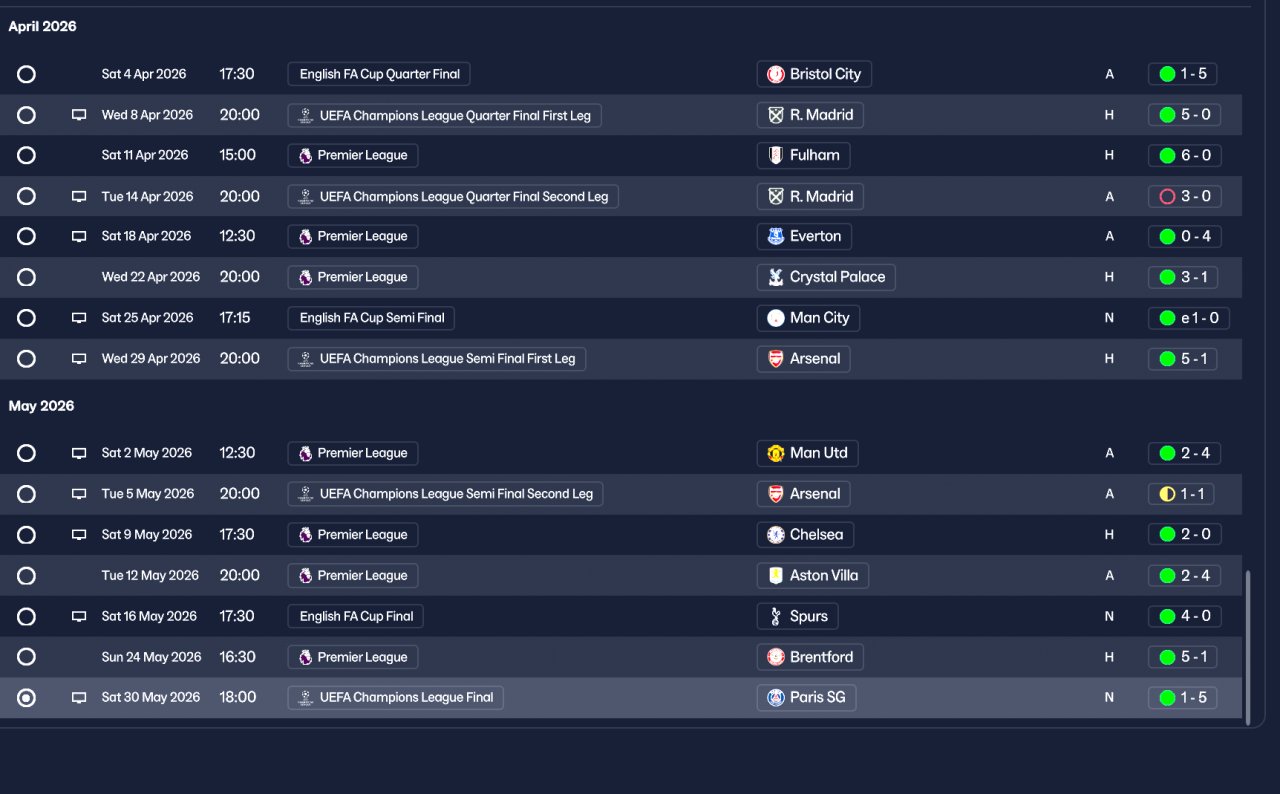Image resolution: width=1280 pixels, height=794 pixels.
Task: Open Premier League button in Everton row
Action: pyautogui.click(x=353, y=237)
